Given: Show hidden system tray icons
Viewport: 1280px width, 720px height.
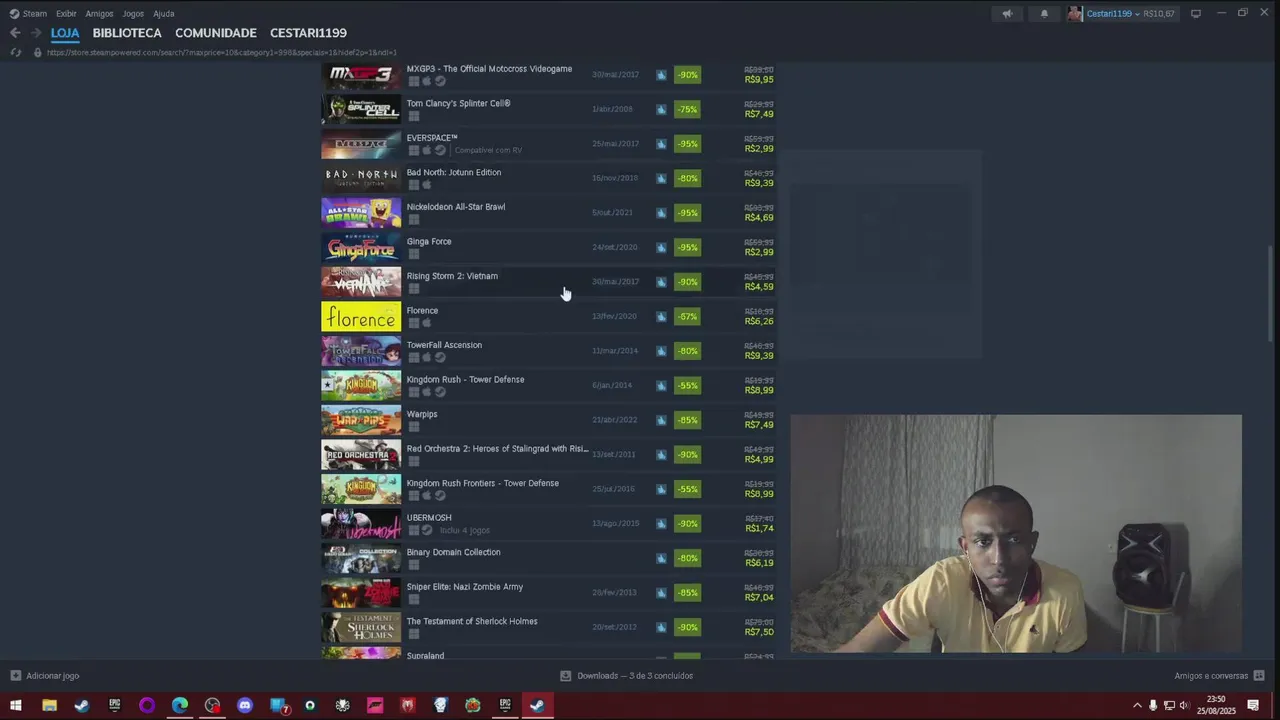Looking at the screenshot, I should (1137, 705).
